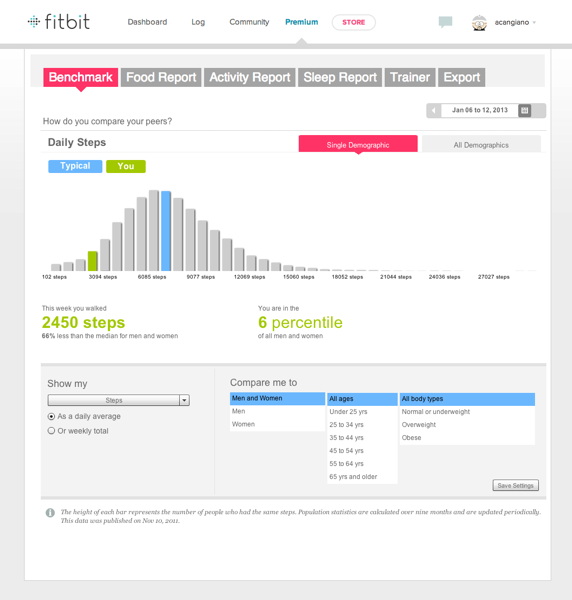Select Women in gender list
The height and width of the screenshot is (600, 572).
pyautogui.click(x=277, y=424)
